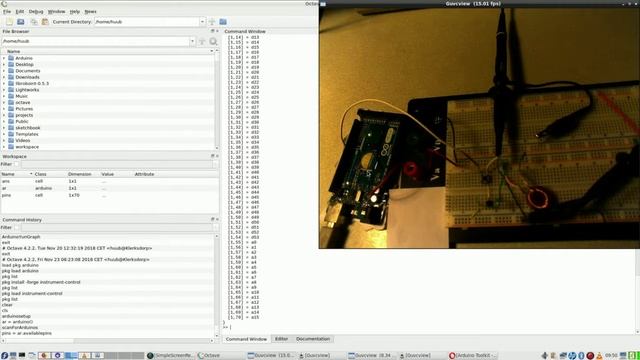Click 'pkg load arduino' in Command History
640x360 pixels.
20,271
